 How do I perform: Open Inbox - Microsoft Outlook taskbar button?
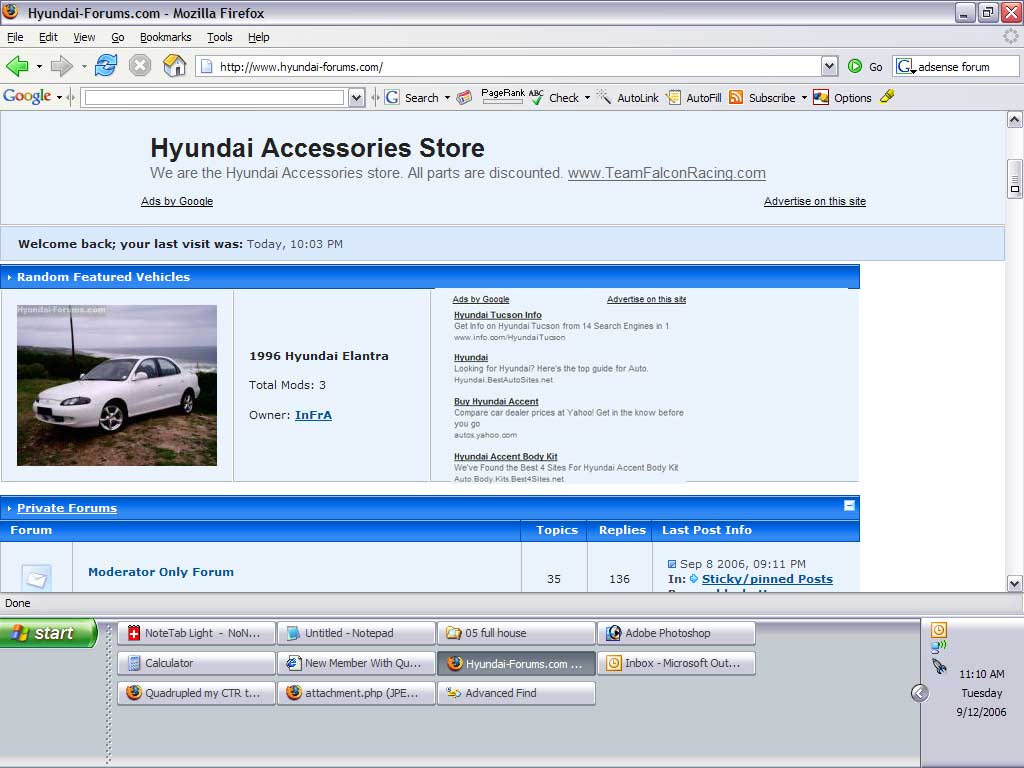tap(677, 663)
